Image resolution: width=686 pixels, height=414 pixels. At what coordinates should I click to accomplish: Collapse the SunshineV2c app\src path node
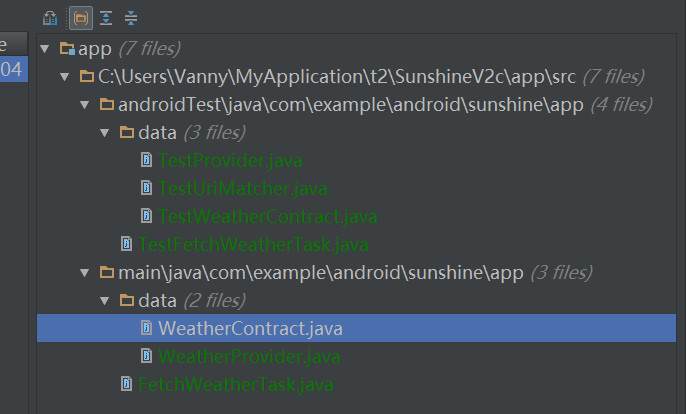point(65,77)
